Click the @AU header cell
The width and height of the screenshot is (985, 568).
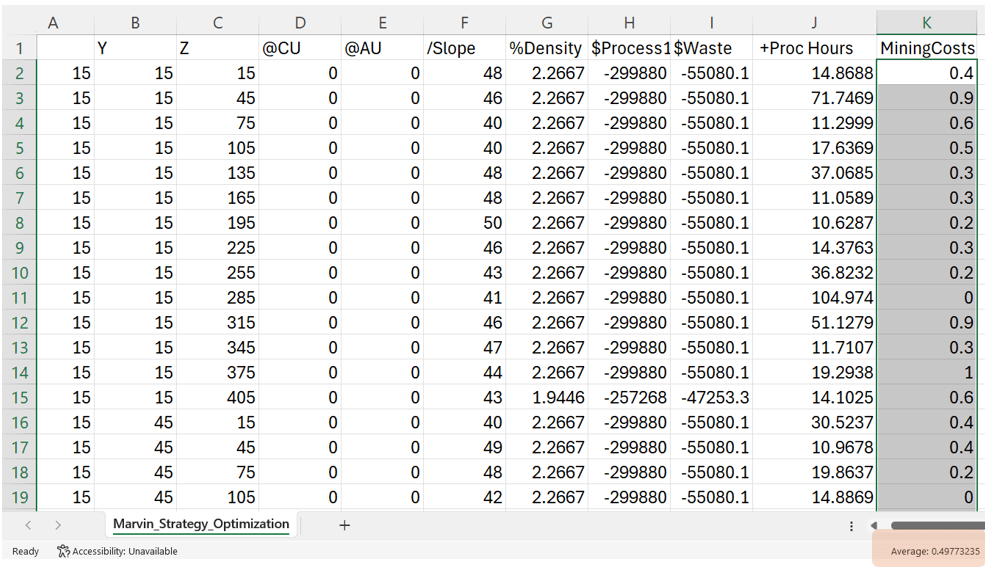(382, 48)
